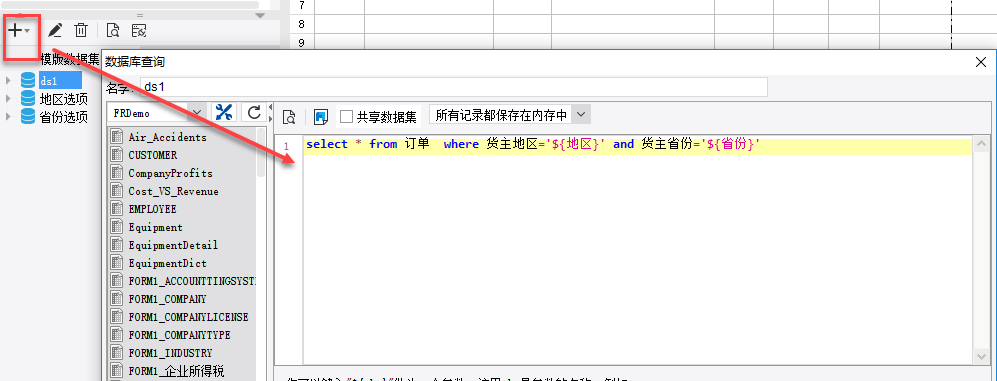Image resolution: width=997 pixels, height=381 pixels.
Task: Close the 数据库查询 dialog
Action: click(x=980, y=62)
